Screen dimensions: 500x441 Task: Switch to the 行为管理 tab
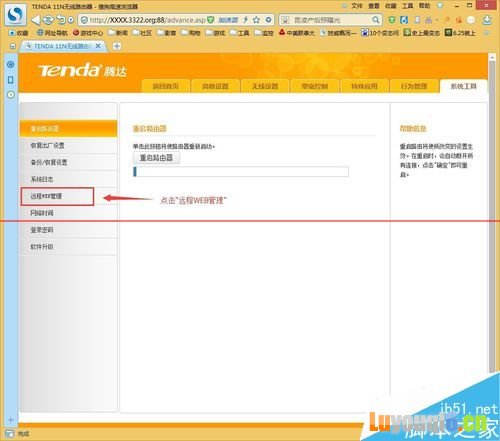point(414,86)
